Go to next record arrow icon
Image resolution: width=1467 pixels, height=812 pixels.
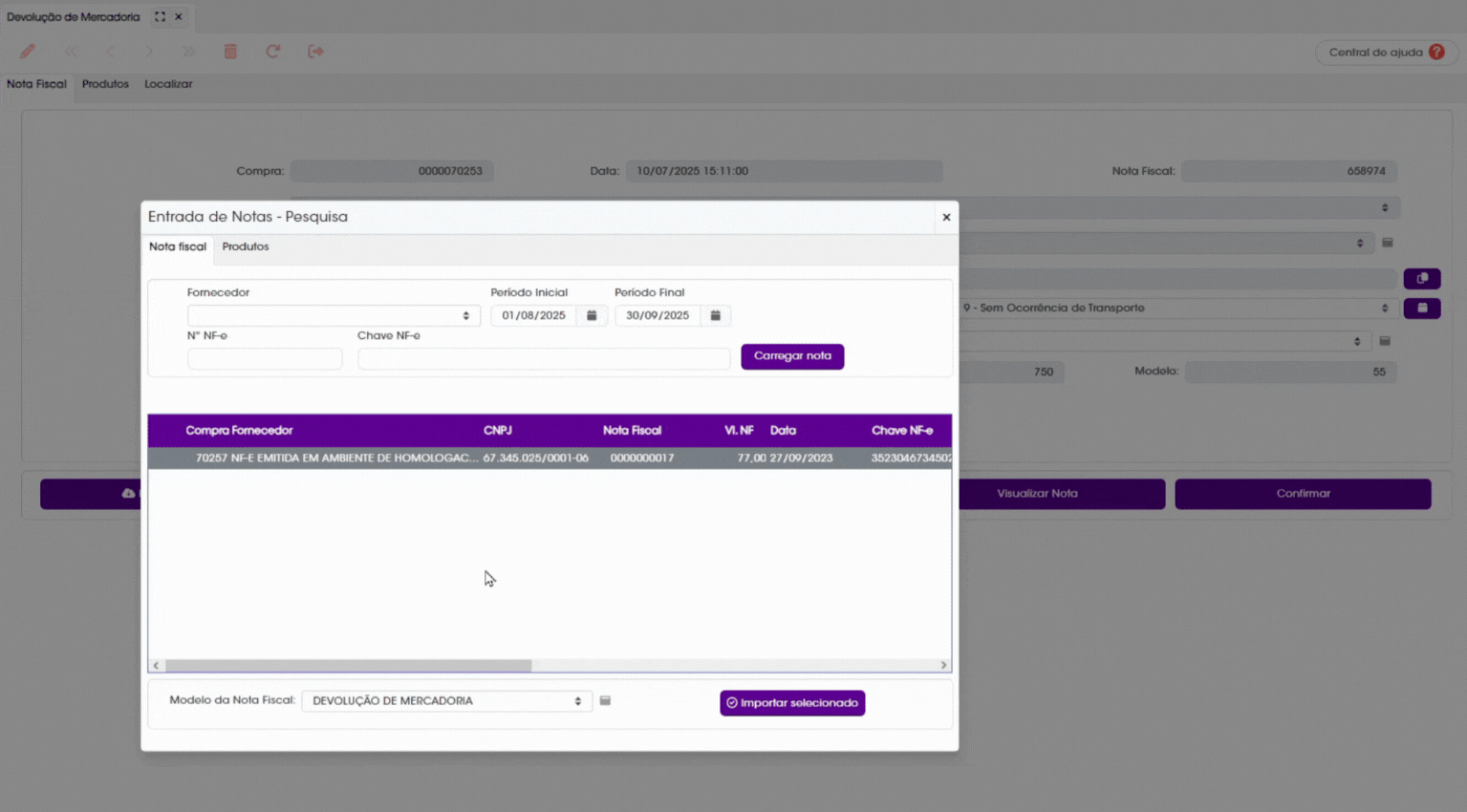pos(149,52)
